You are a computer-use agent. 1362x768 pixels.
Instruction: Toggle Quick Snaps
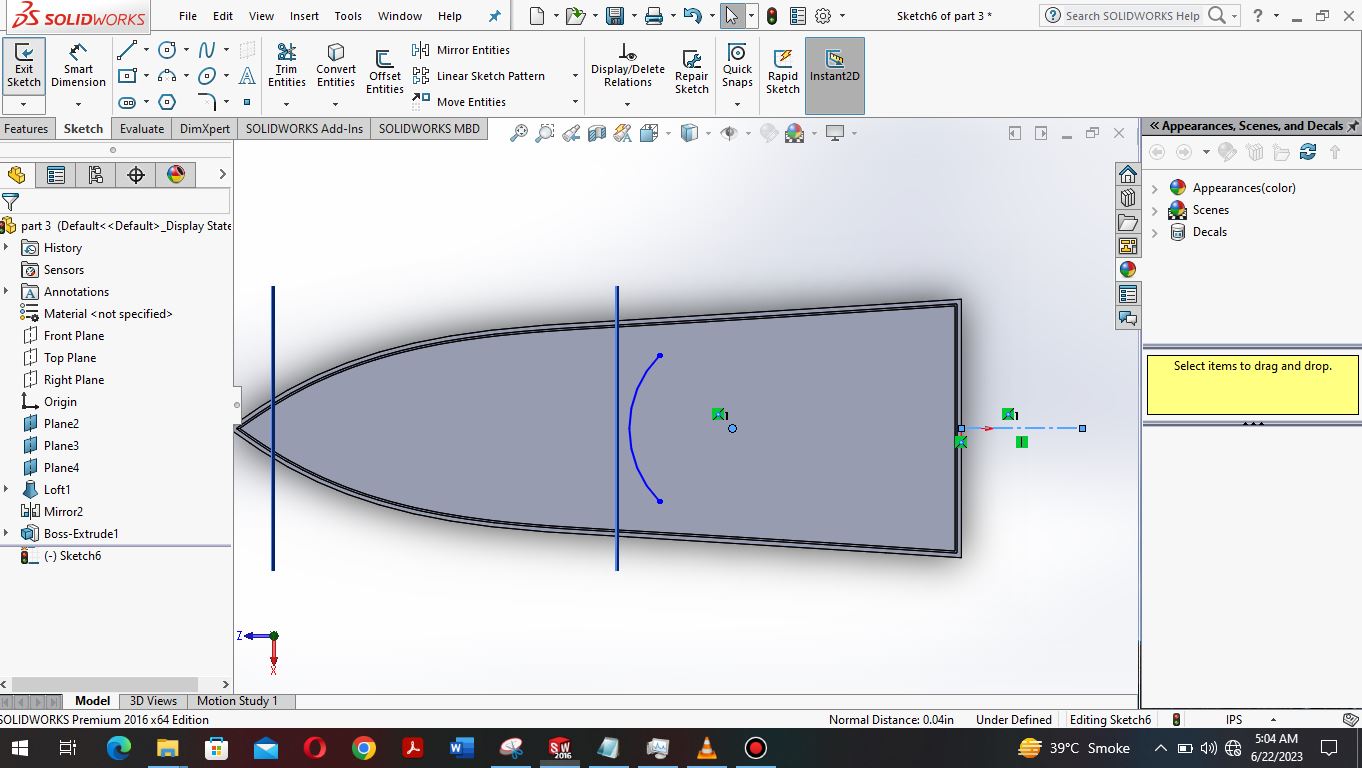737,66
